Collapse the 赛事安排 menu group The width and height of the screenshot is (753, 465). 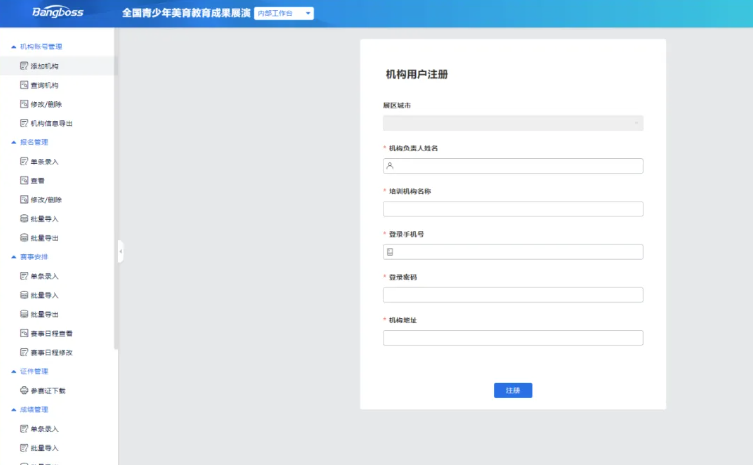(x=13, y=257)
